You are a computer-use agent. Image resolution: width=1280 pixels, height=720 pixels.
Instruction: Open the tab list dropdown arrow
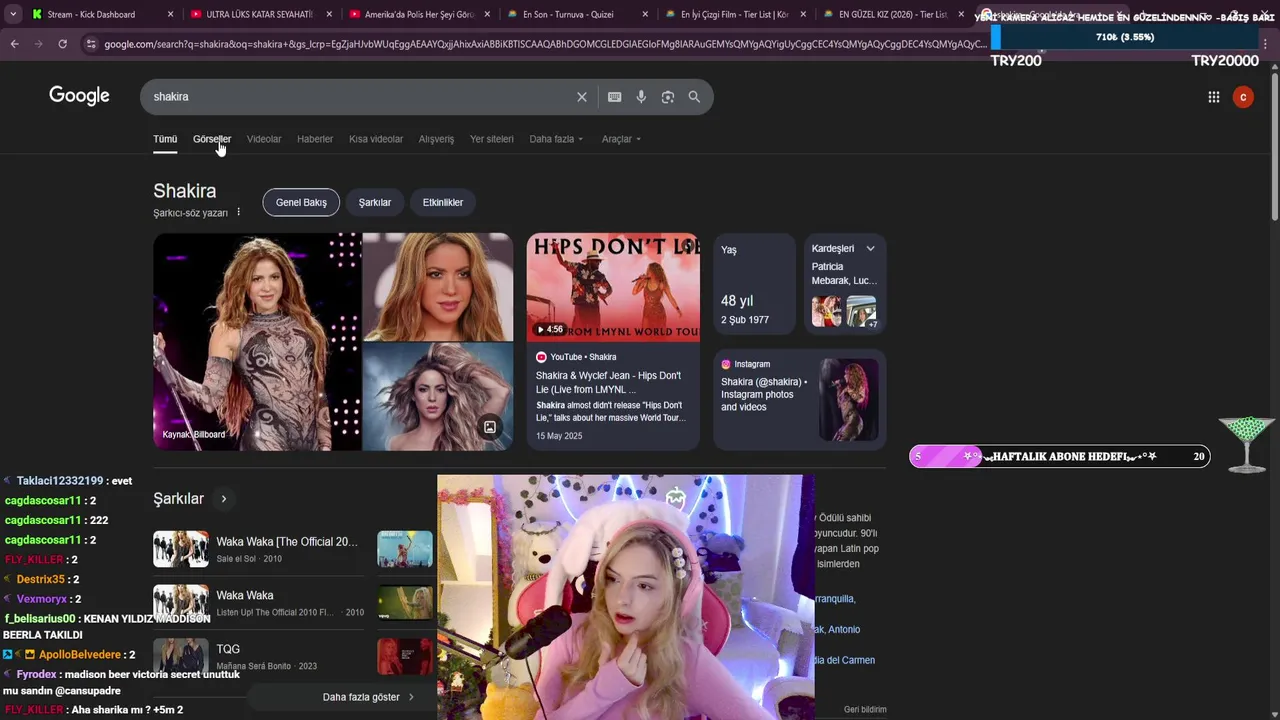13,14
